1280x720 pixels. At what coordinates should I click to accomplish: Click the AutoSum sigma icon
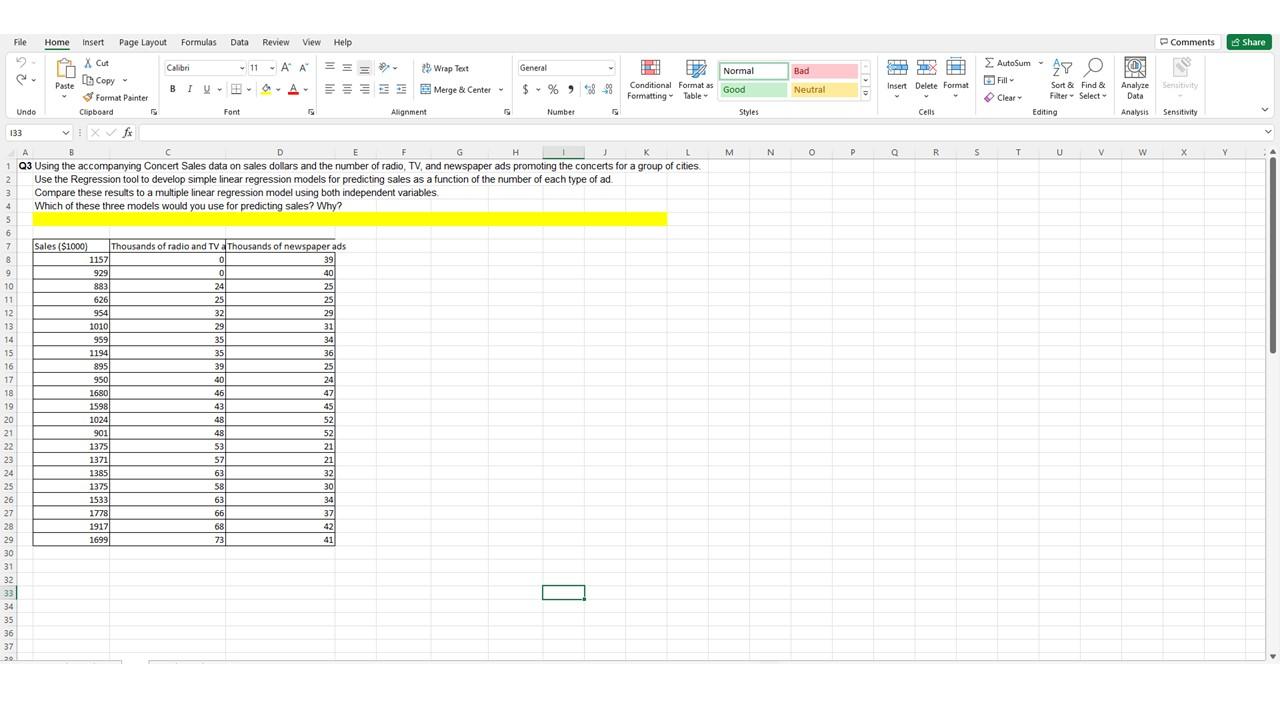989,63
